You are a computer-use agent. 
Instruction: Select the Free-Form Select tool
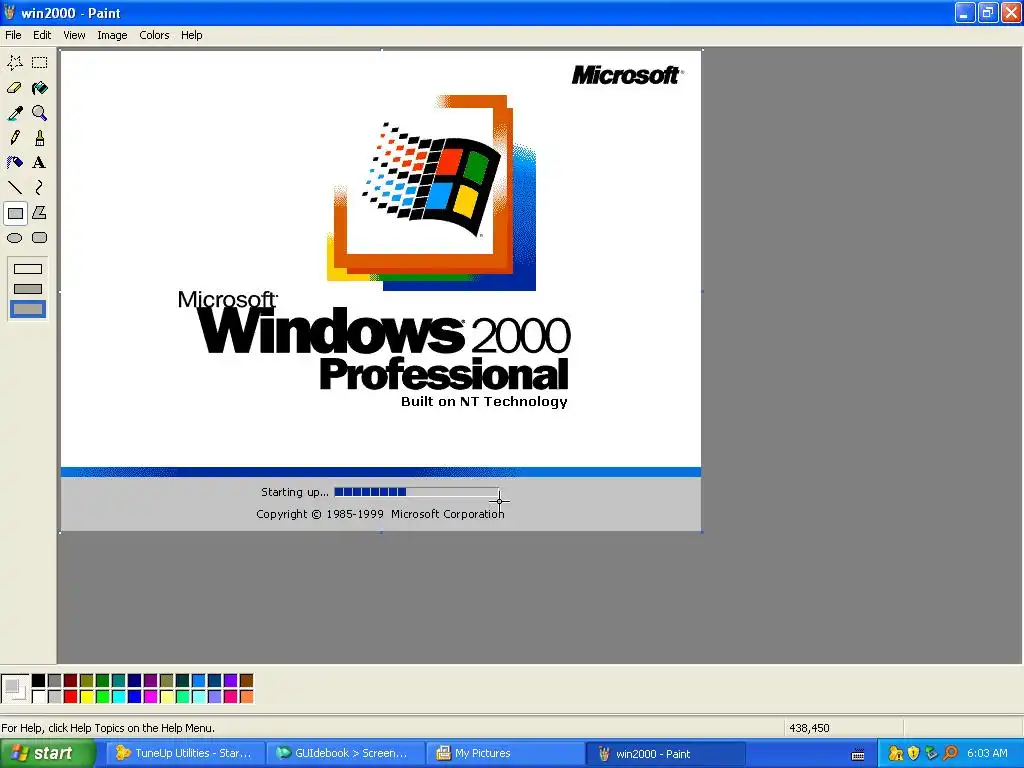click(15, 63)
